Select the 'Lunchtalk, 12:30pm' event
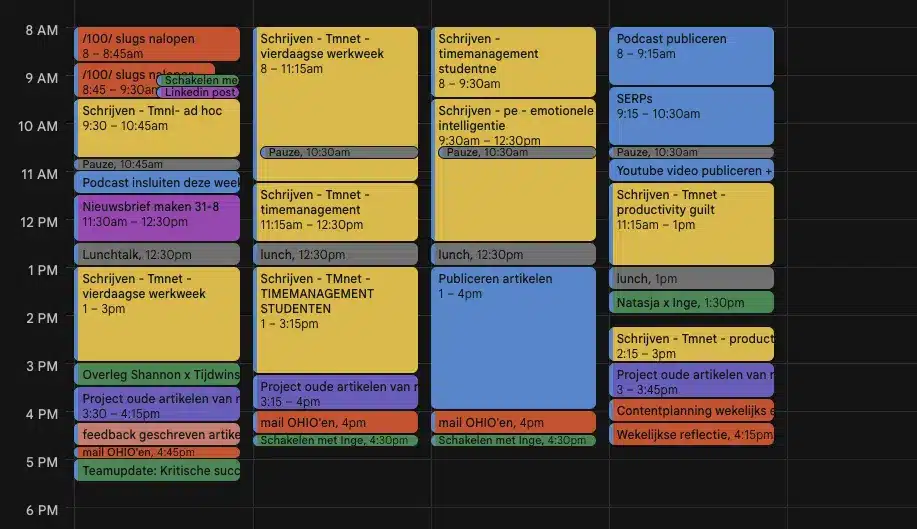 click(x=157, y=255)
